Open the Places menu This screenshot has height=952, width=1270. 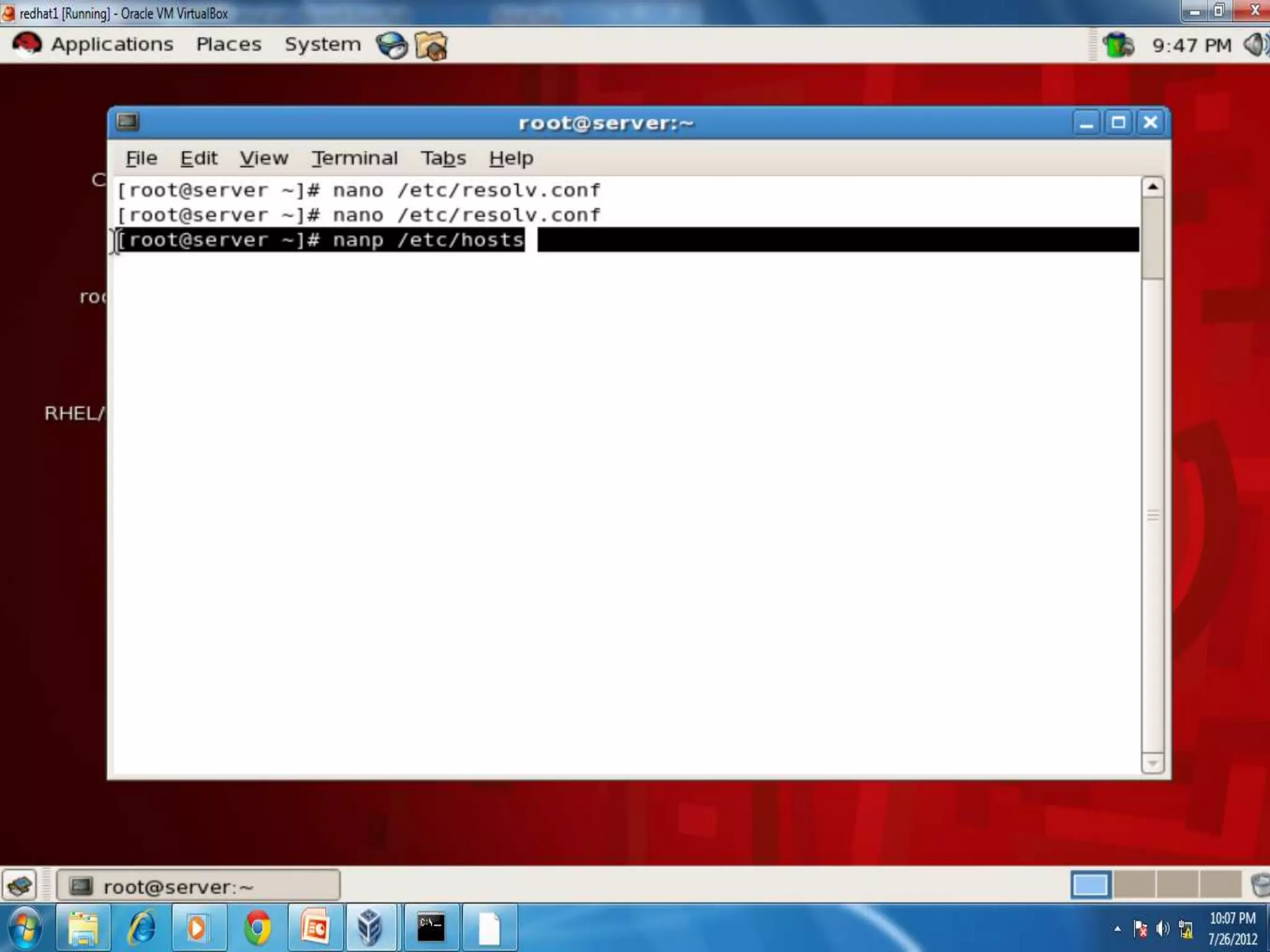pos(229,45)
